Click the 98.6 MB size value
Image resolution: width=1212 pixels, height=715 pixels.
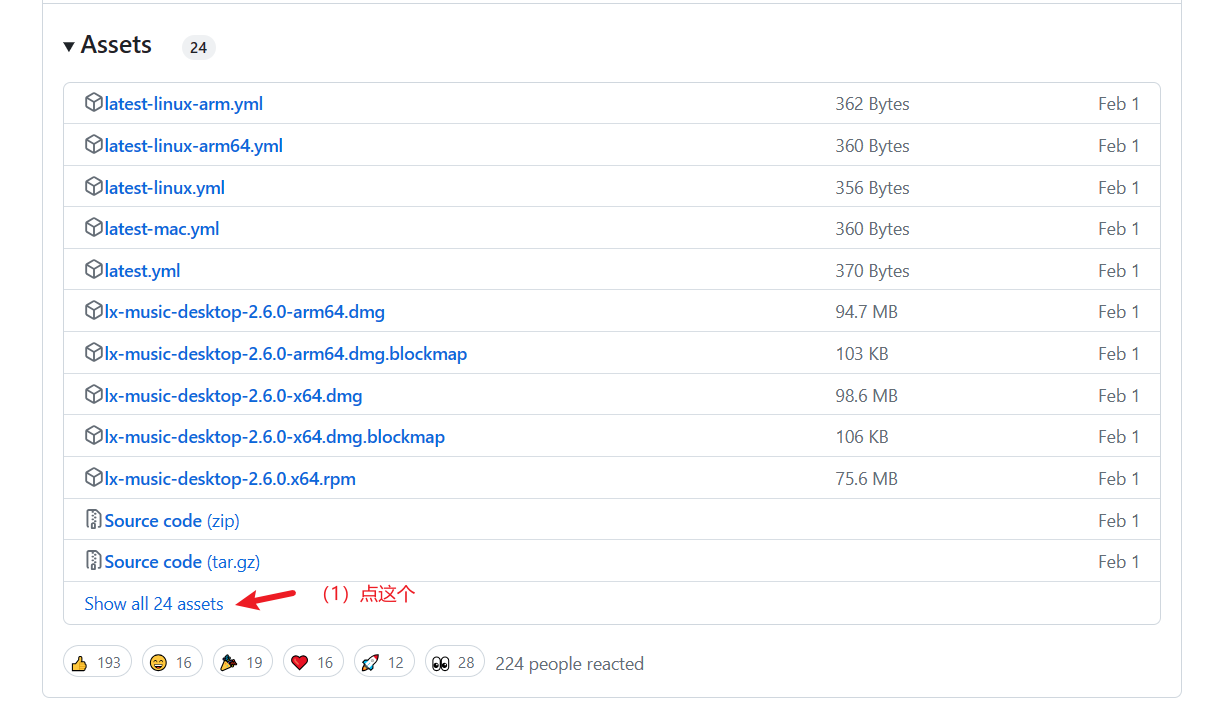[x=867, y=396]
